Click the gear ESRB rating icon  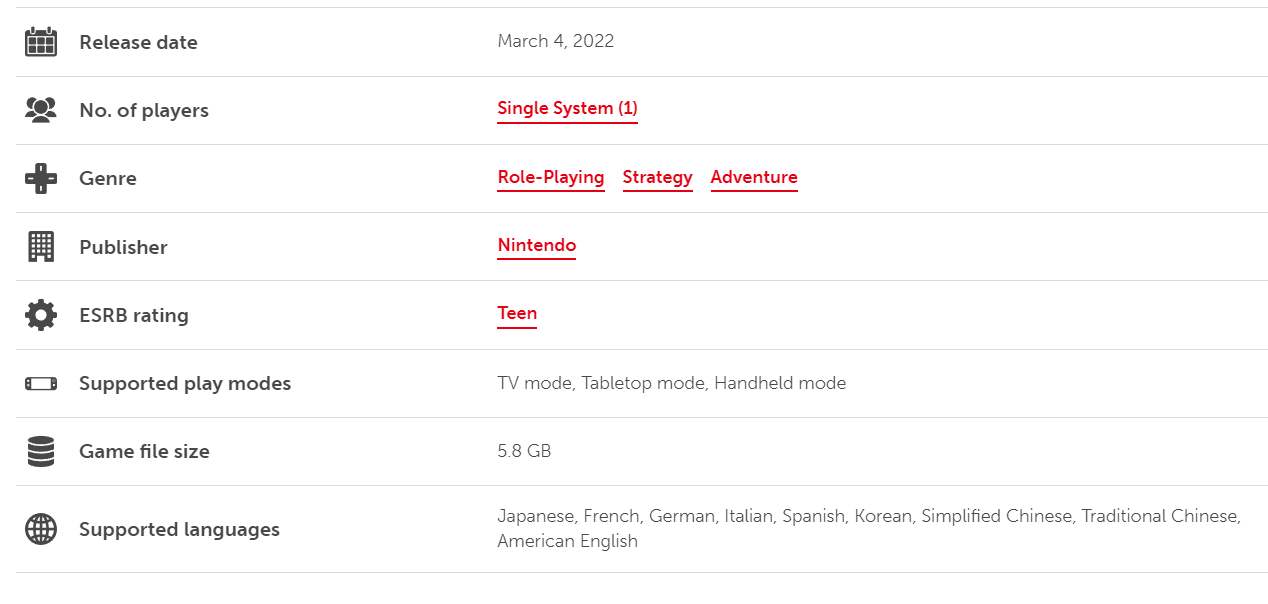[41, 315]
